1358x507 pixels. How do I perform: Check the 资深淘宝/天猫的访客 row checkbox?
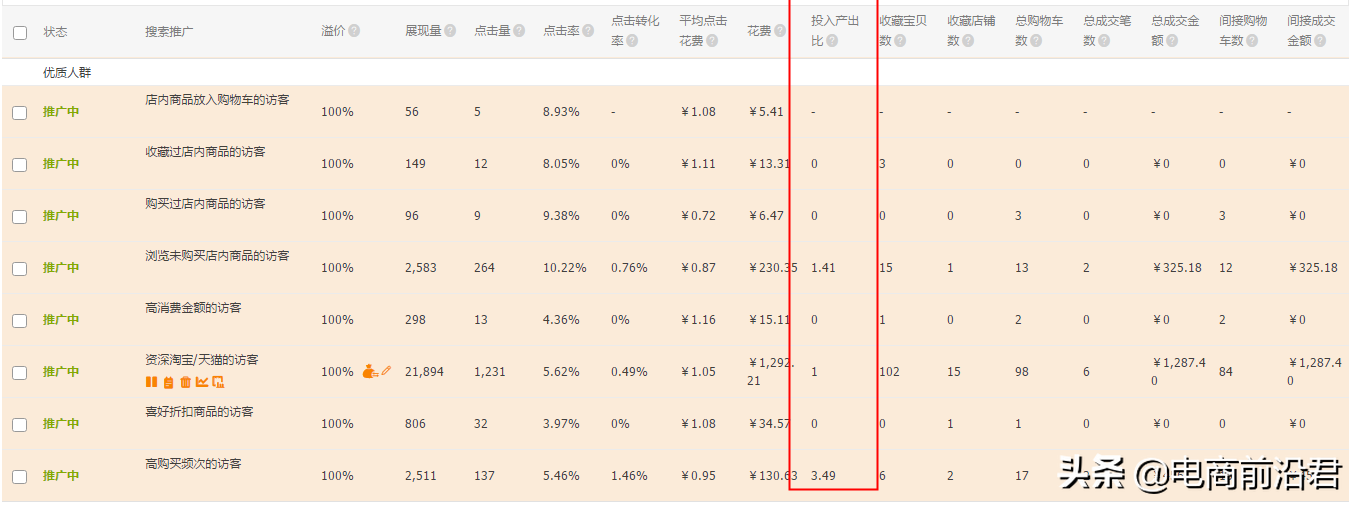pyautogui.click(x=20, y=372)
